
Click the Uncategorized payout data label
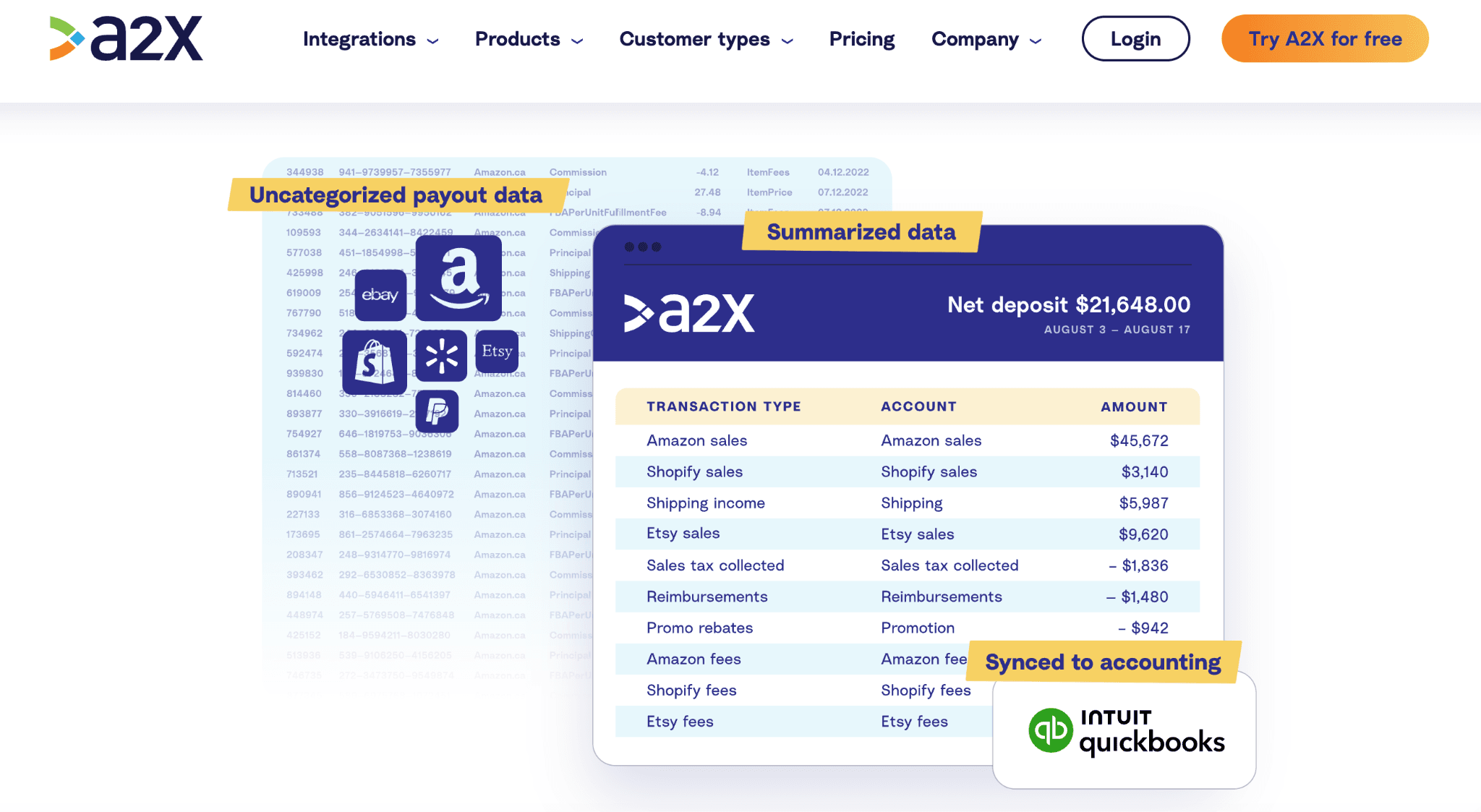(x=396, y=195)
